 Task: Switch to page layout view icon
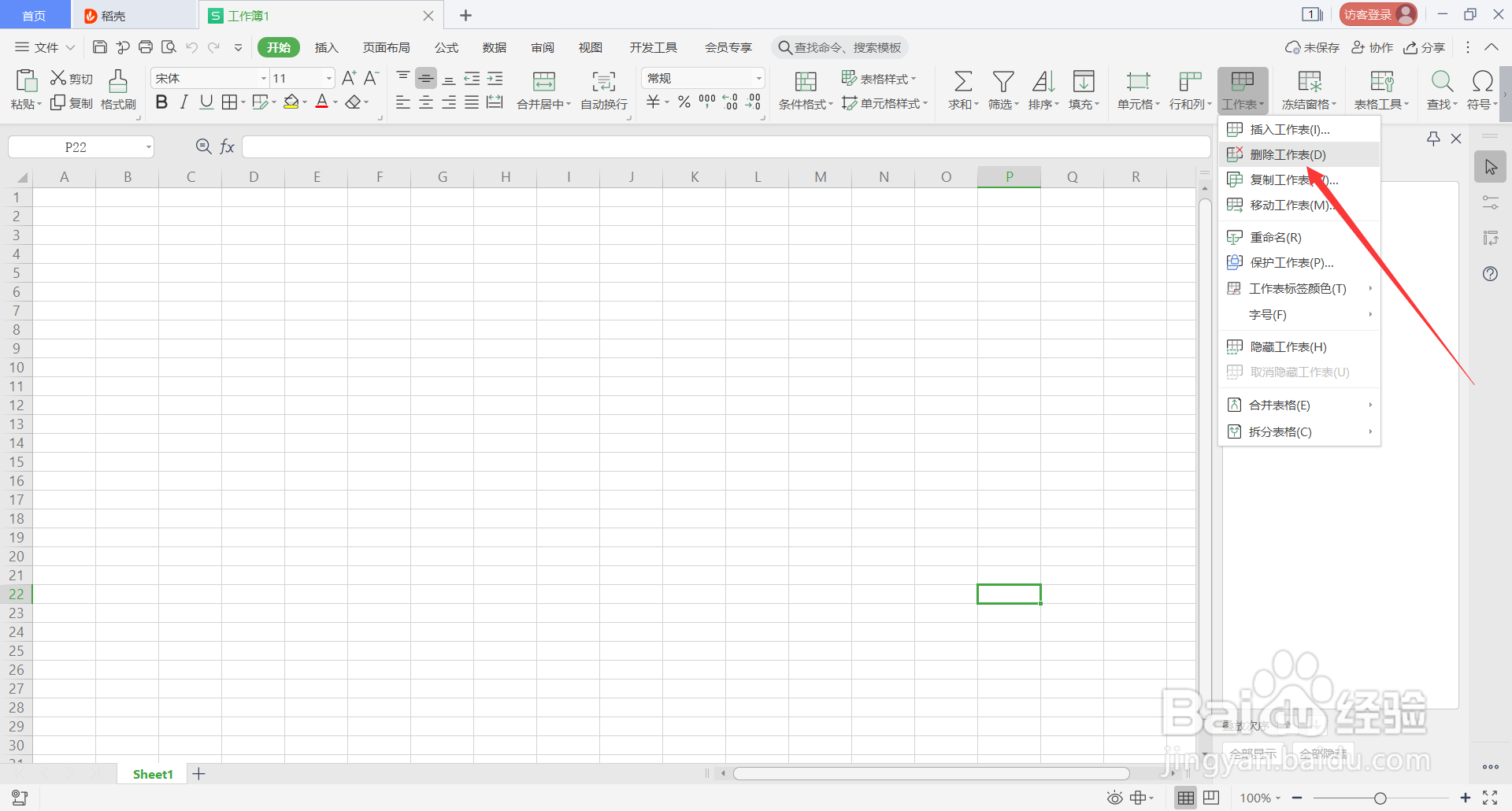pos(1211,798)
